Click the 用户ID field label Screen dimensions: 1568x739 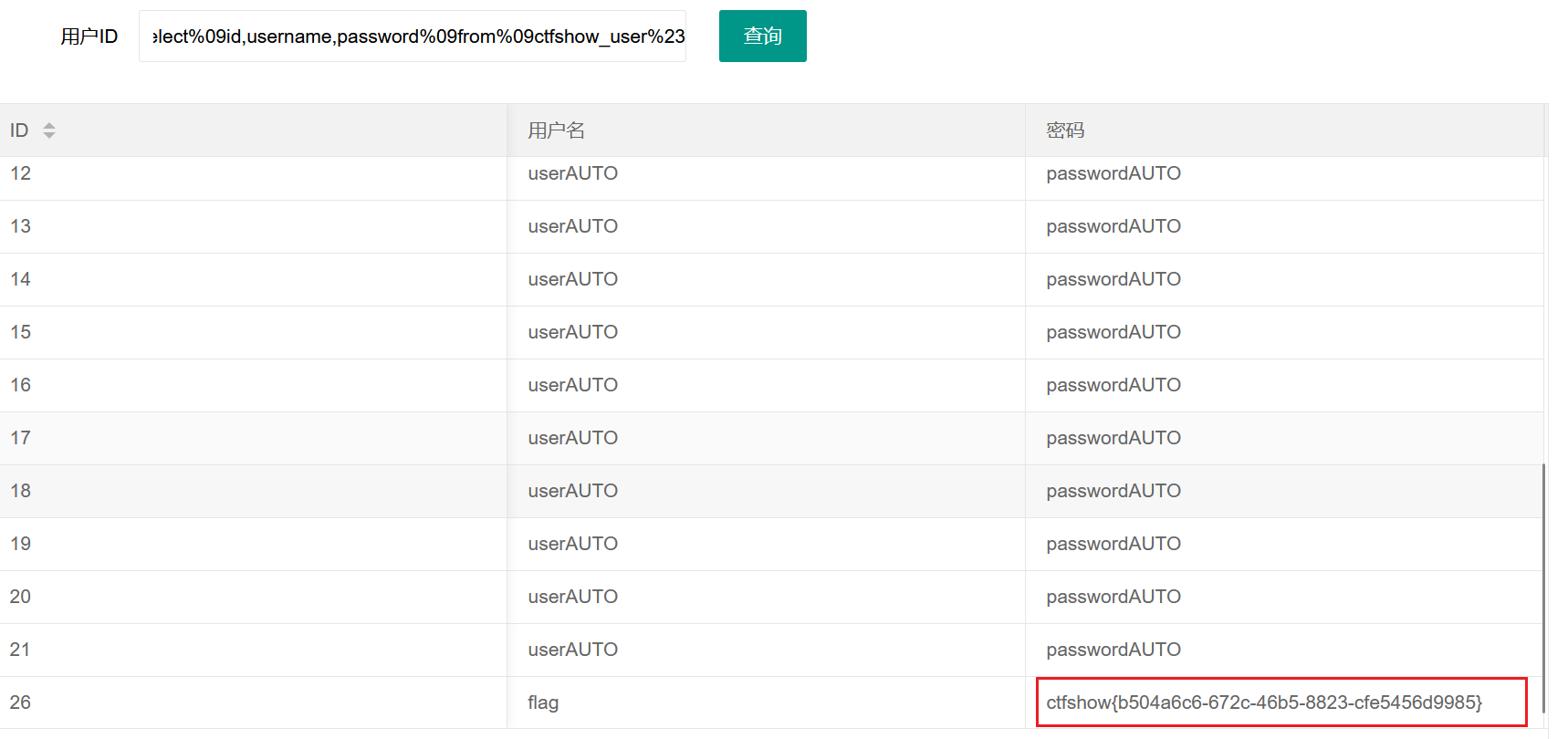click(89, 36)
